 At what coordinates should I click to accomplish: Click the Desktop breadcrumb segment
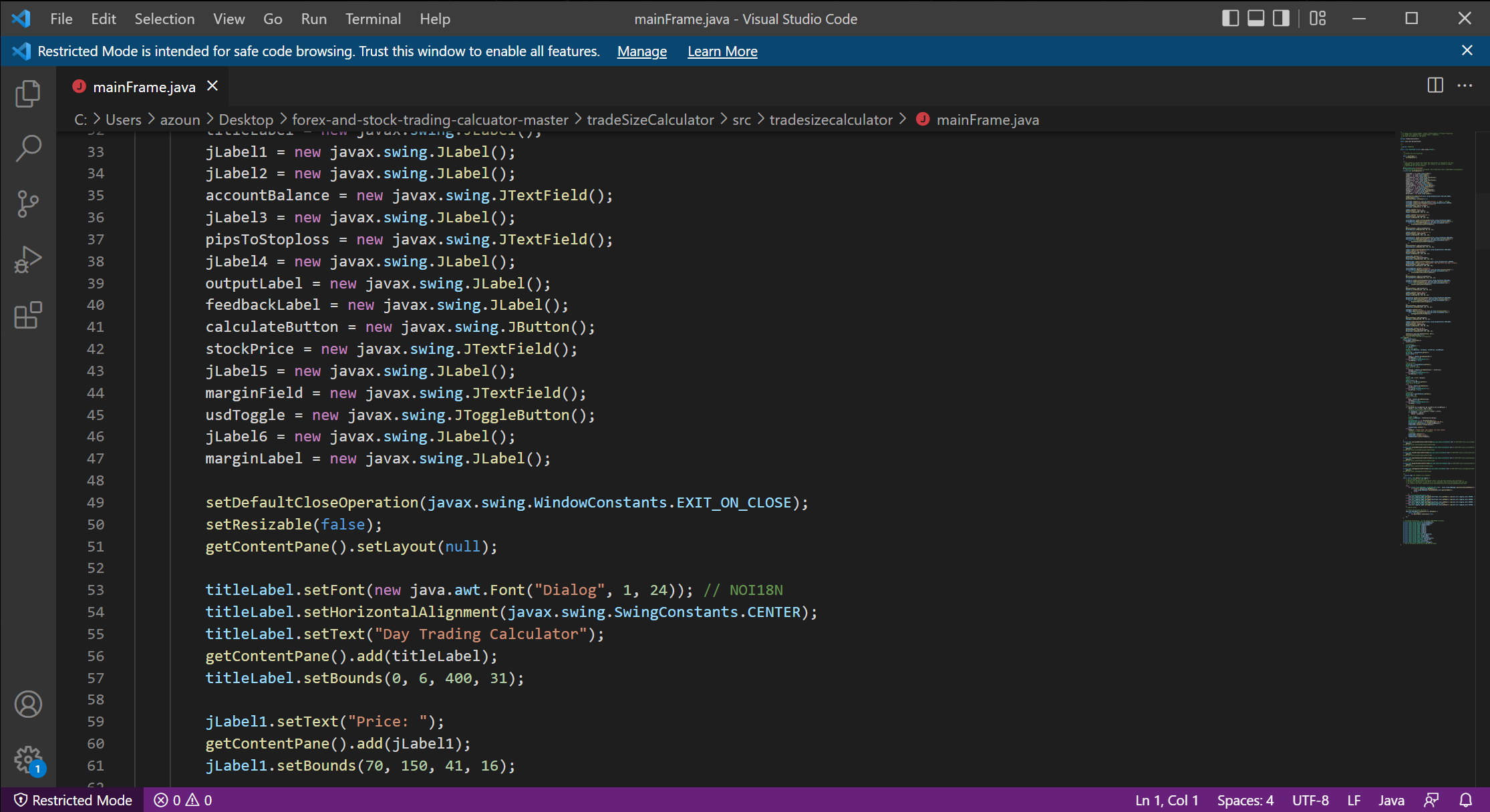click(246, 120)
